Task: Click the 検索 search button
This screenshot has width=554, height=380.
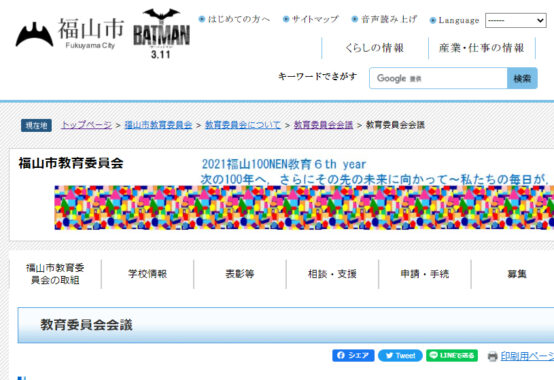Action: point(522,78)
